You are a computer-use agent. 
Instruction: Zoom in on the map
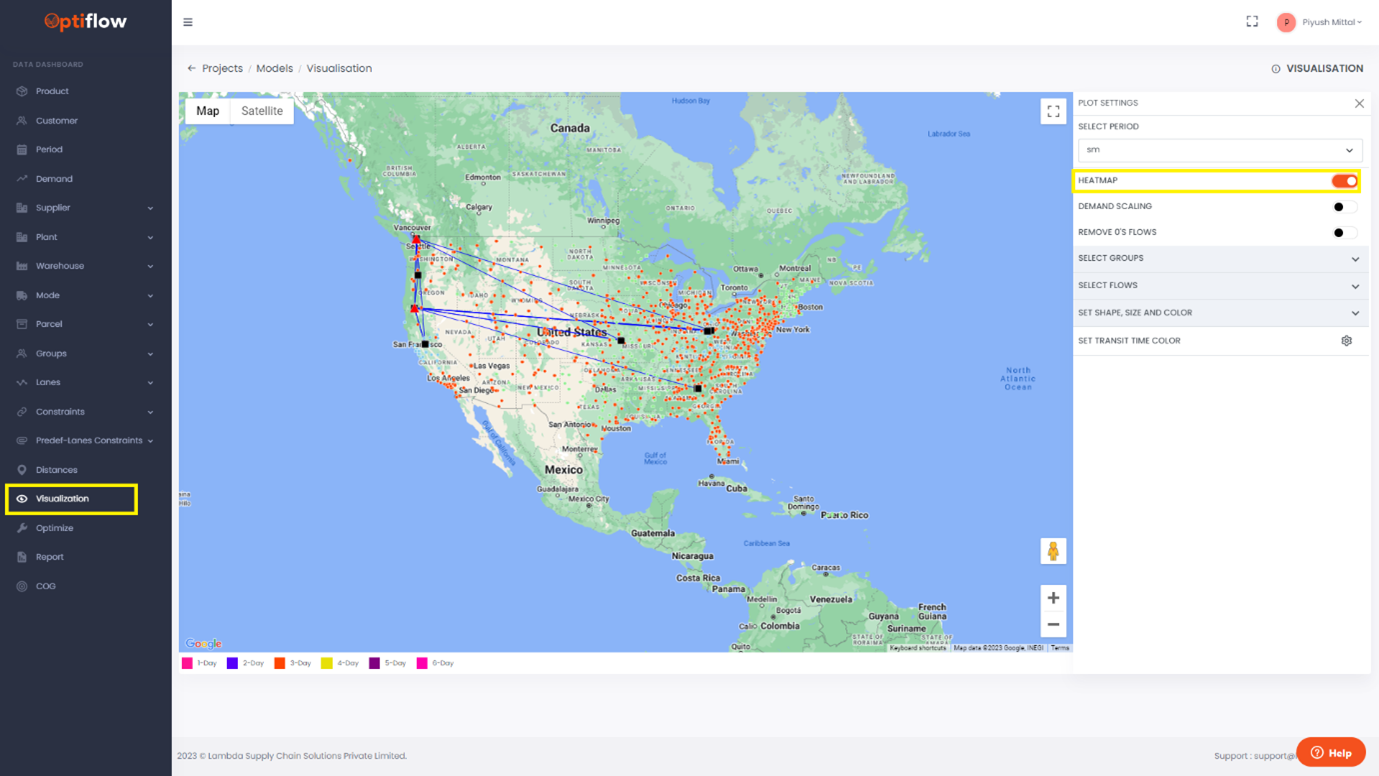1053,598
